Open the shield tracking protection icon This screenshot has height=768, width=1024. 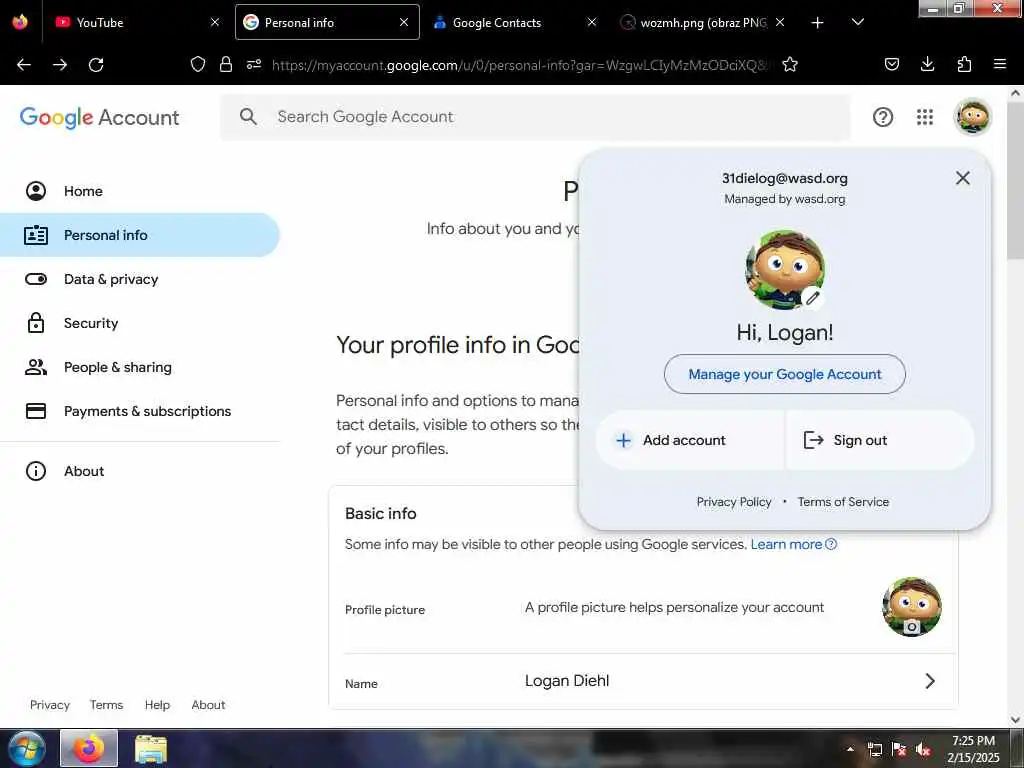pyautogui.click(x=198, y=64)
